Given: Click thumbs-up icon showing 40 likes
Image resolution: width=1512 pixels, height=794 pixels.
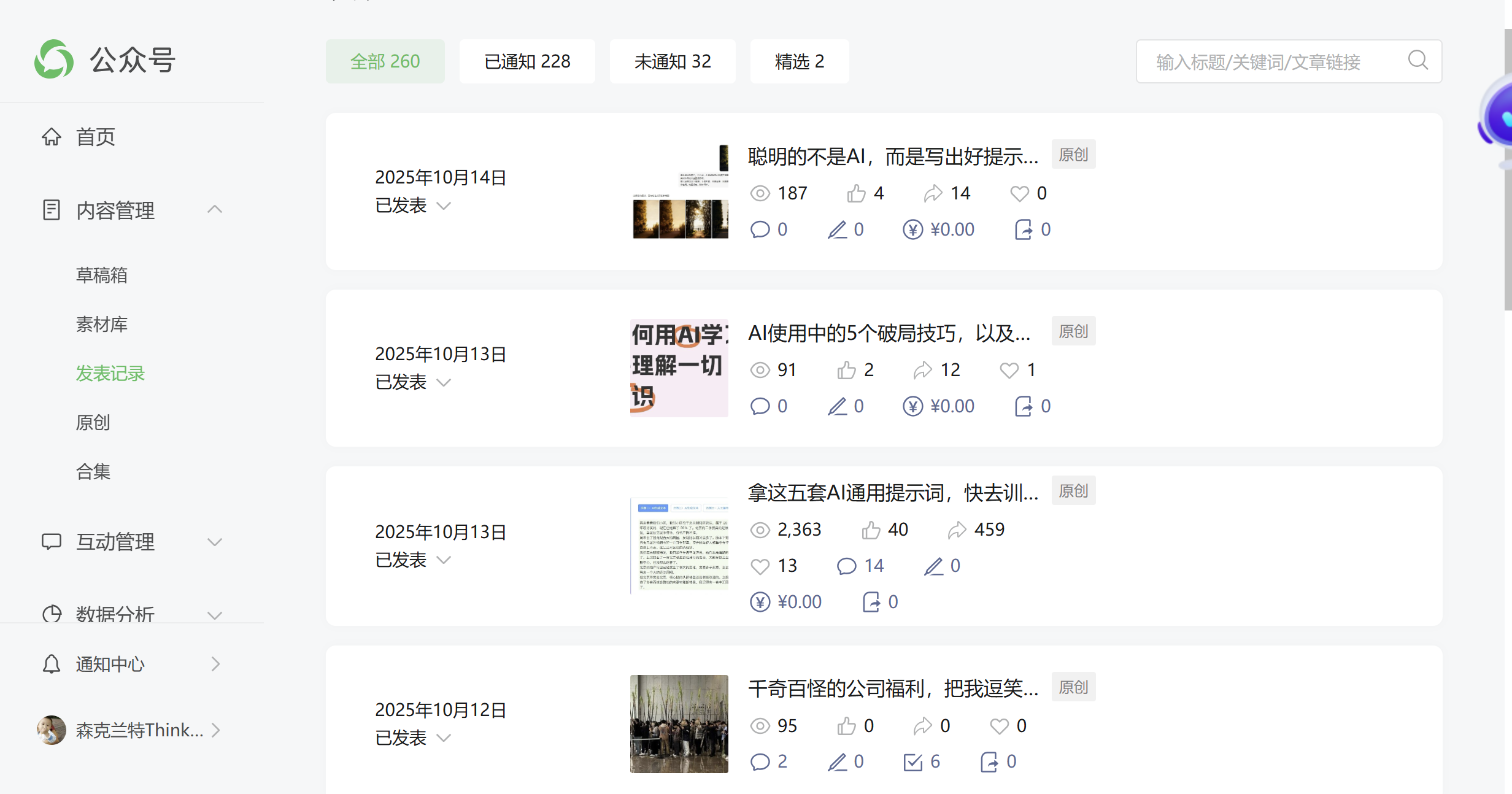Looking at the screenshot, I should pos(871,530).
